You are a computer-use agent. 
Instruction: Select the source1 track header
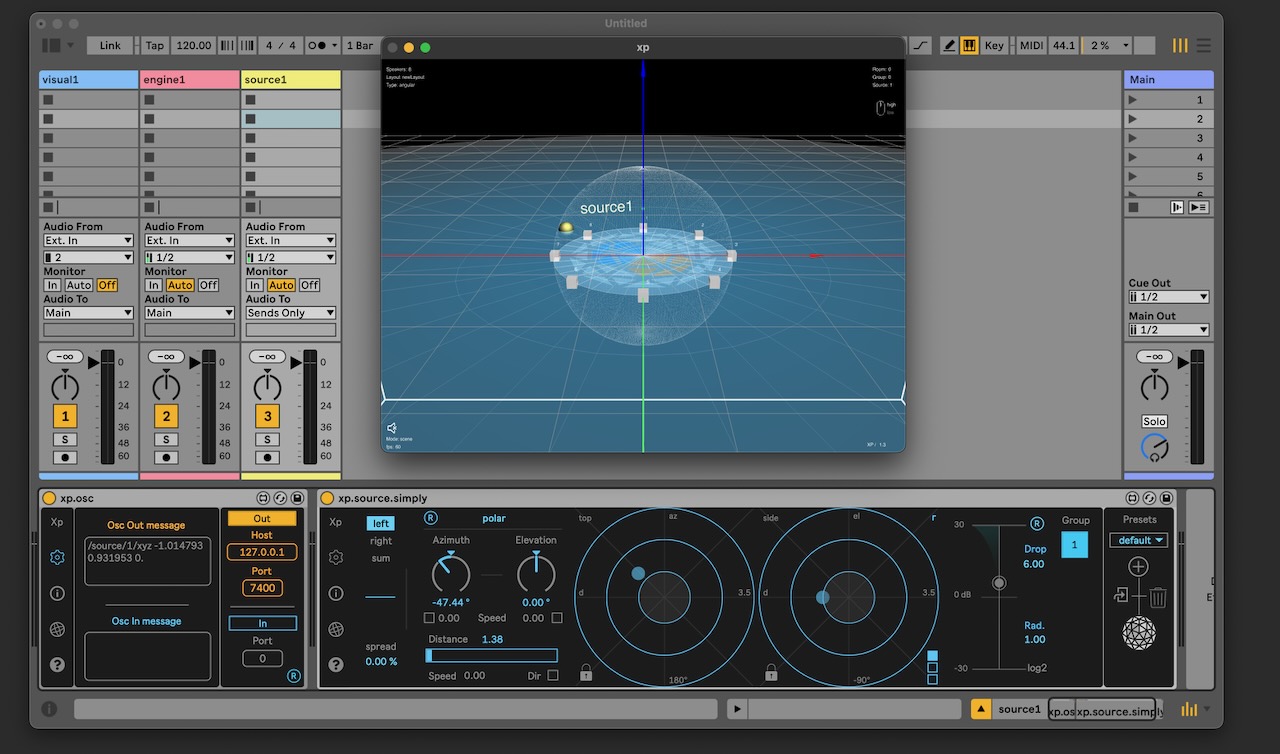[x=291, y=79]
